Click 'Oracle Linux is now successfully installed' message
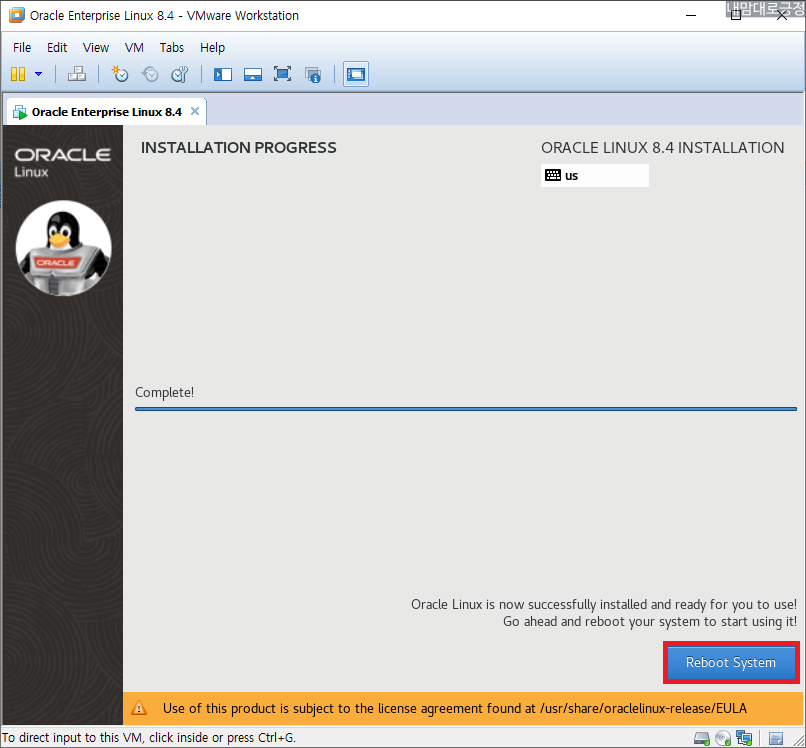The width and height of the screenshot is (806, 748). click(603, 604)
